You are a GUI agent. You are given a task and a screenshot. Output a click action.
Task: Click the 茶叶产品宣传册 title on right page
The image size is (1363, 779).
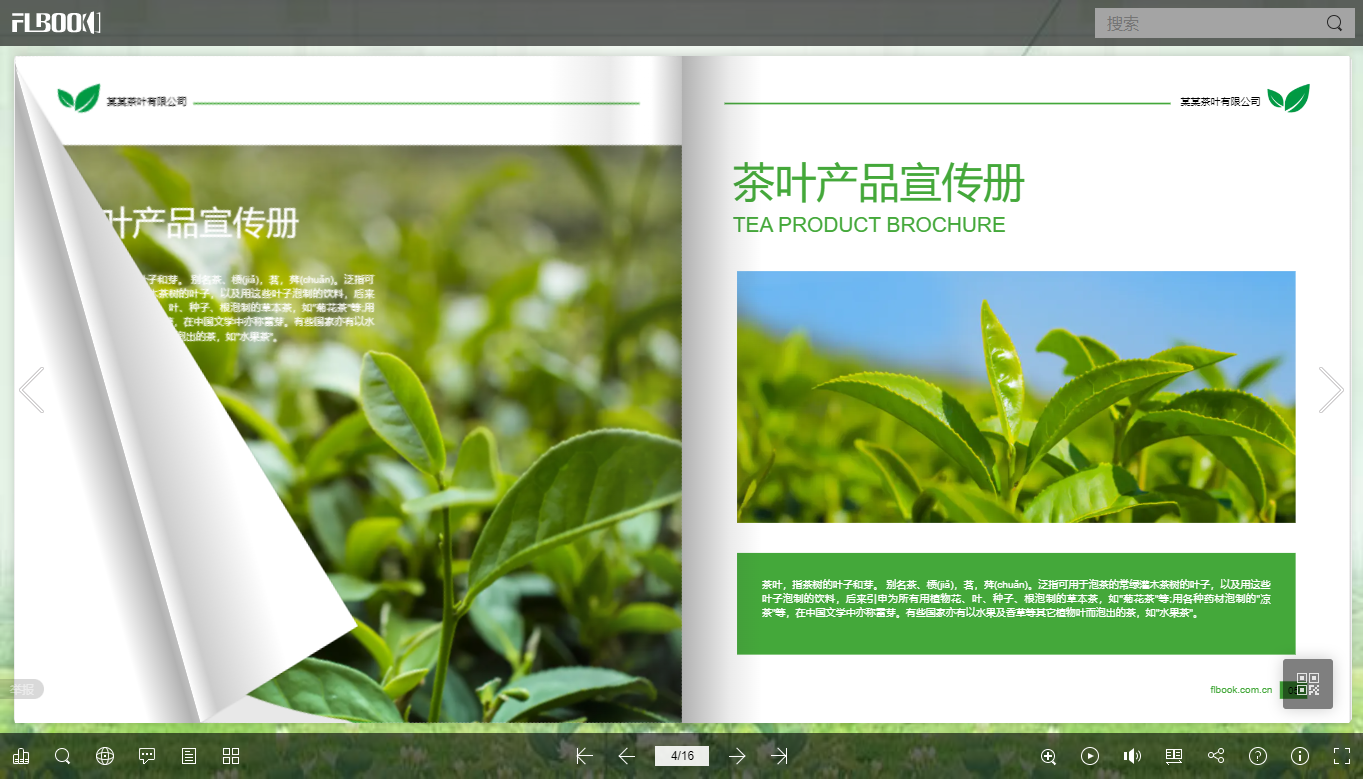(879, 184)
